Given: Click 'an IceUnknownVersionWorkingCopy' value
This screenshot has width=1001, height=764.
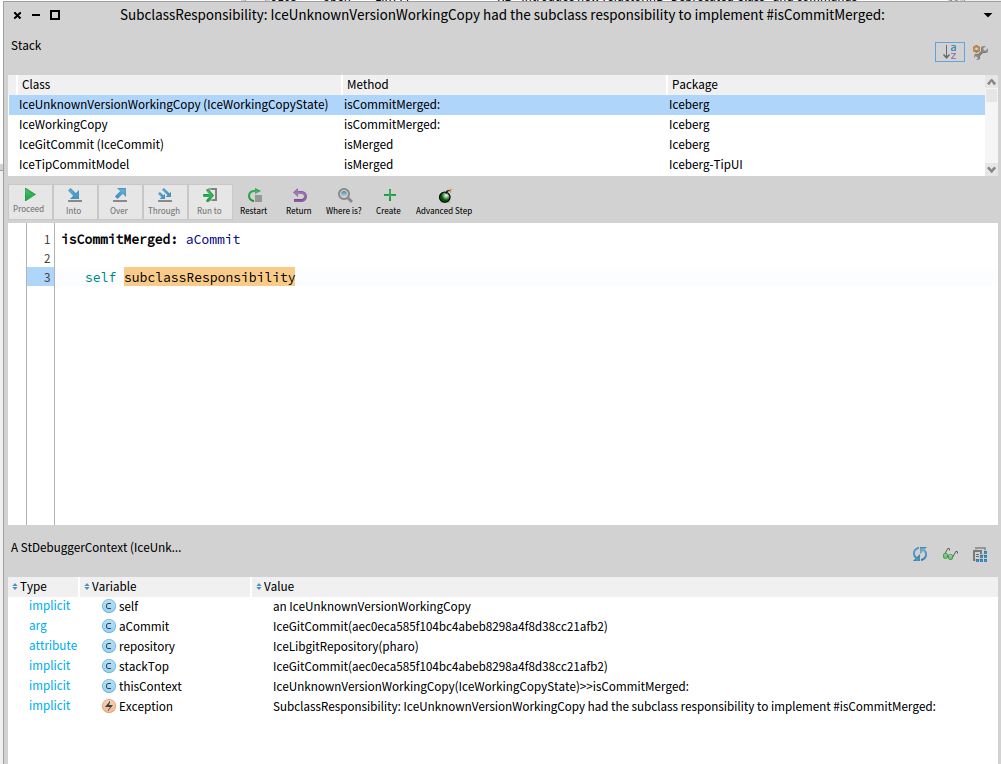Looking at the screenshot, I should pos(372,606).
